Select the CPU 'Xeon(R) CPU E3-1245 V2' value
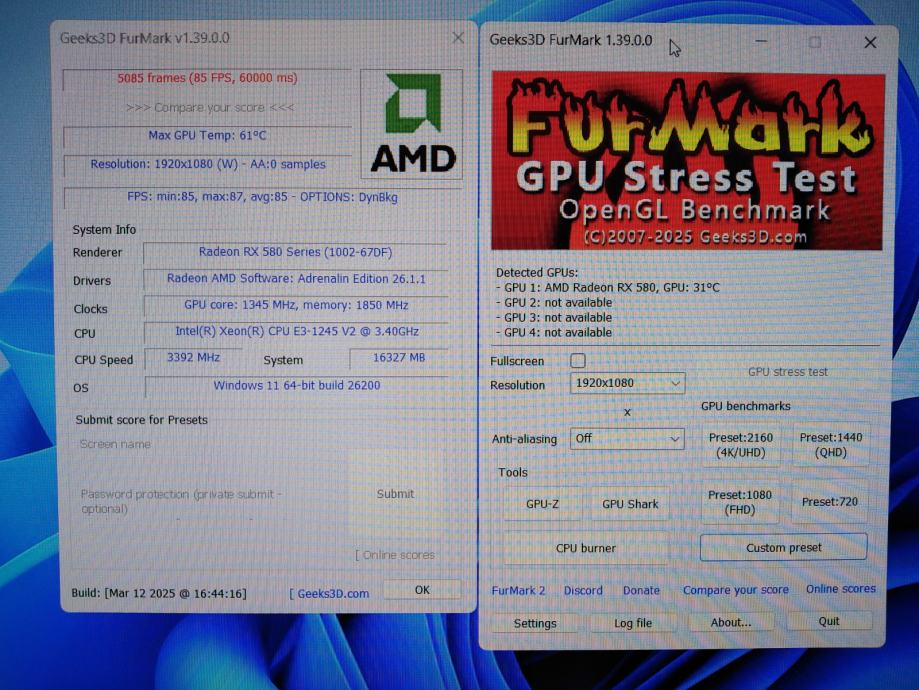Screen dimensions: 919x690 295,331
